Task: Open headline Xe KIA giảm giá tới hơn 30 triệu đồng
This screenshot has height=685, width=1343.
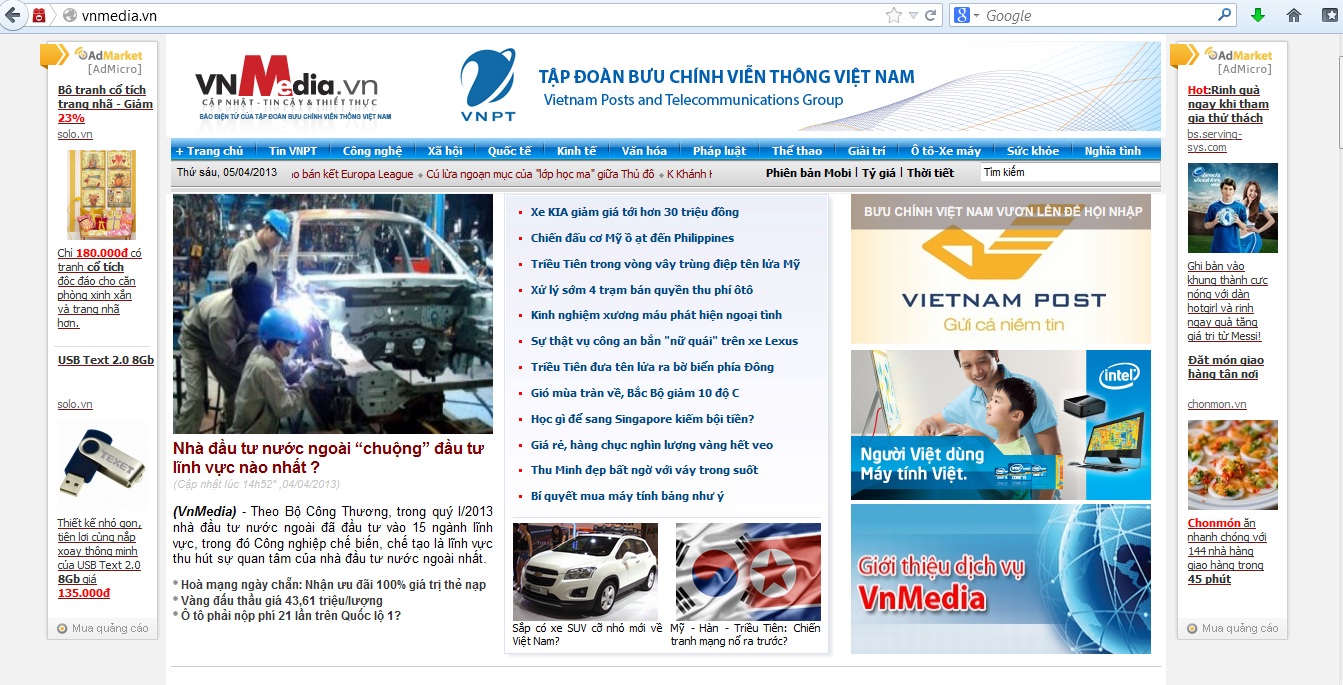Action: 635,212
